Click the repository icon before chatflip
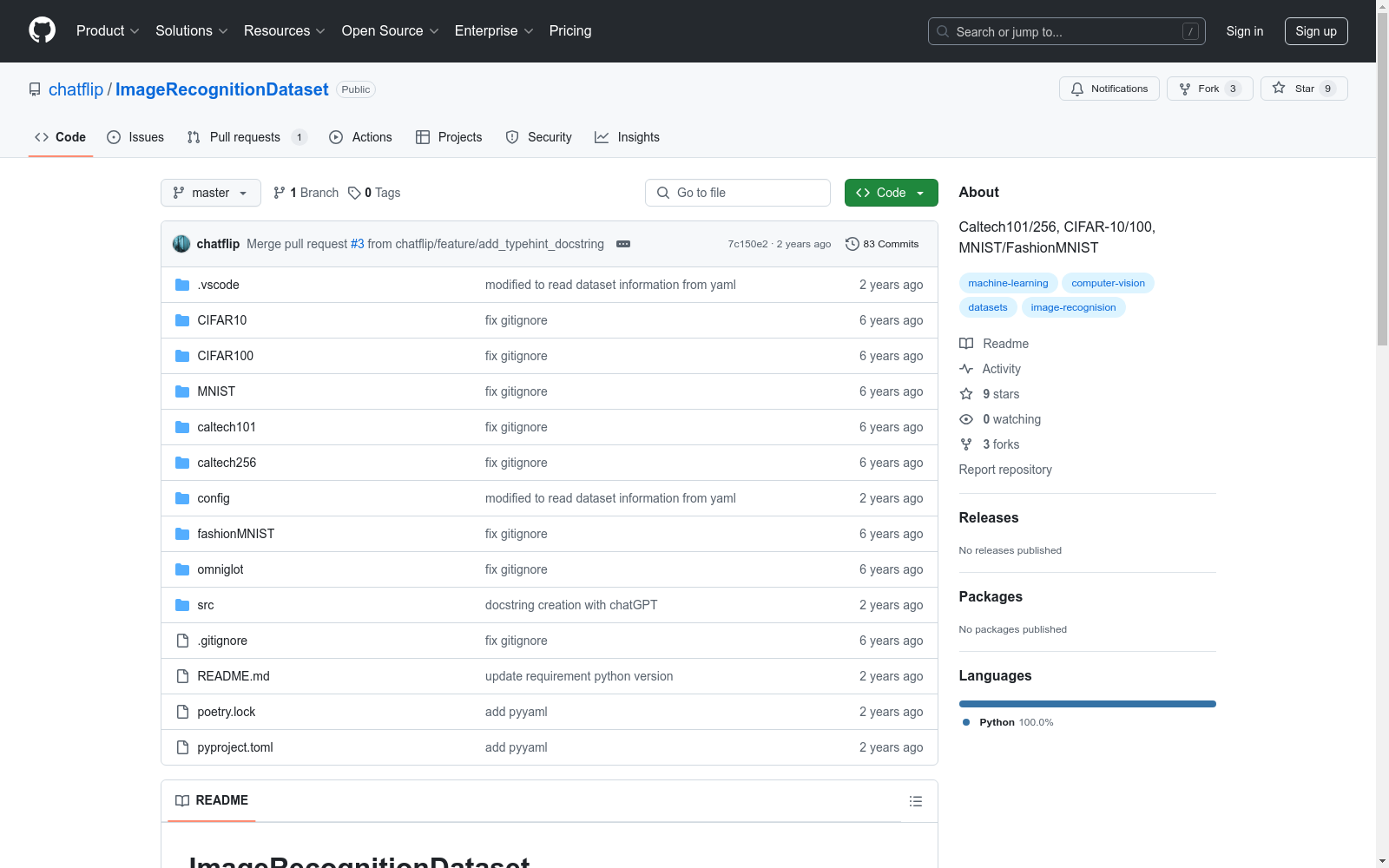This screenshot has height=868, width=1389. pos(35,89)
